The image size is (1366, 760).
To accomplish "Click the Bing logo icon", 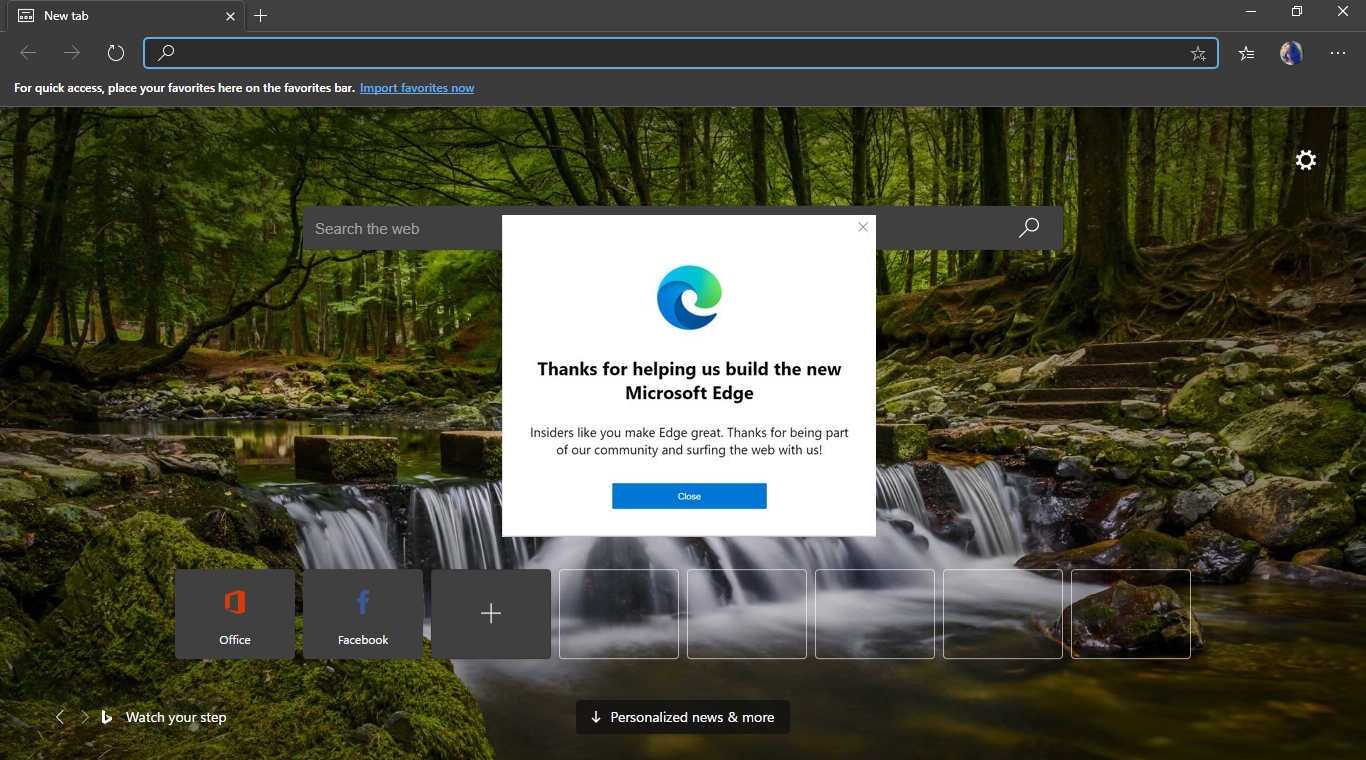I will click(x=107, y=717).
